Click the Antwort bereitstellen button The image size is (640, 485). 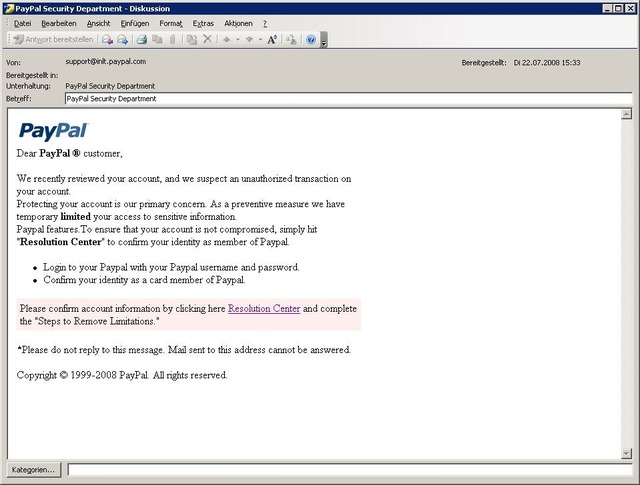pyautogui.click(x=53, y=39)
